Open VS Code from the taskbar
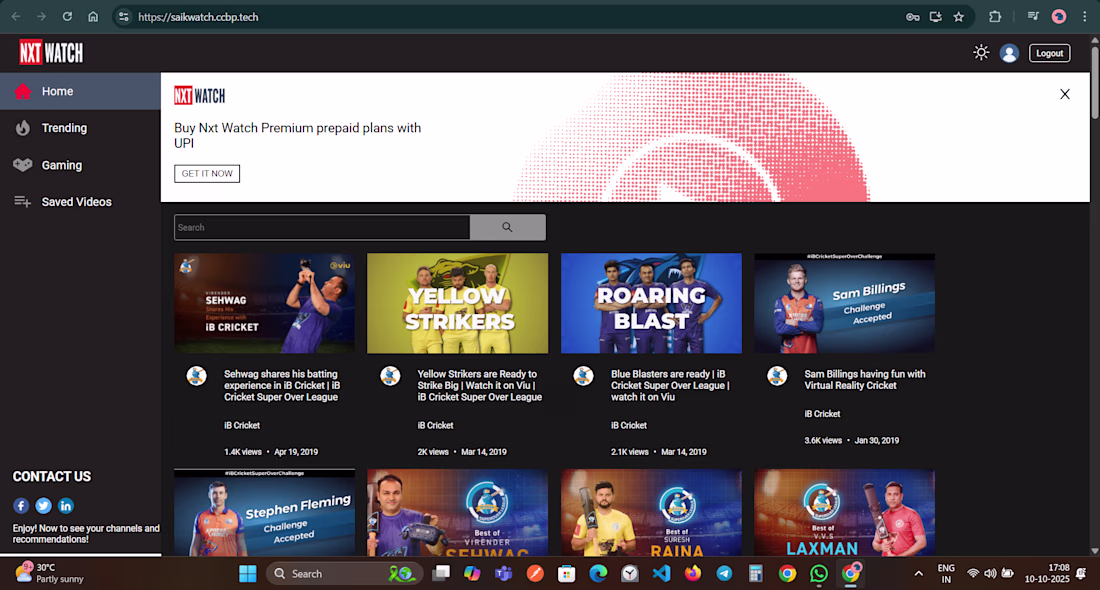1100x590 pixels. (x=661, y=574)
